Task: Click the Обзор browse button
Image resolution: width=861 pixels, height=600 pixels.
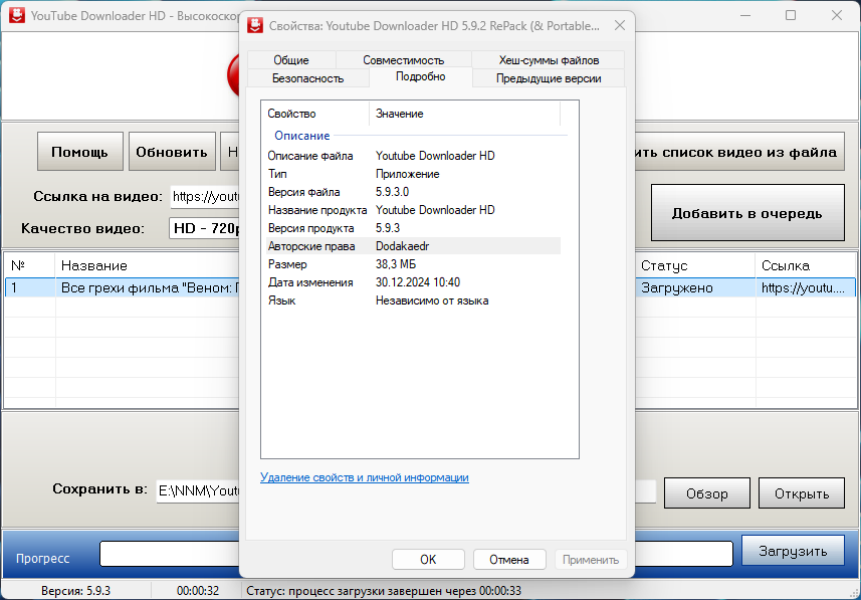Action: click(x=707, y=494)
